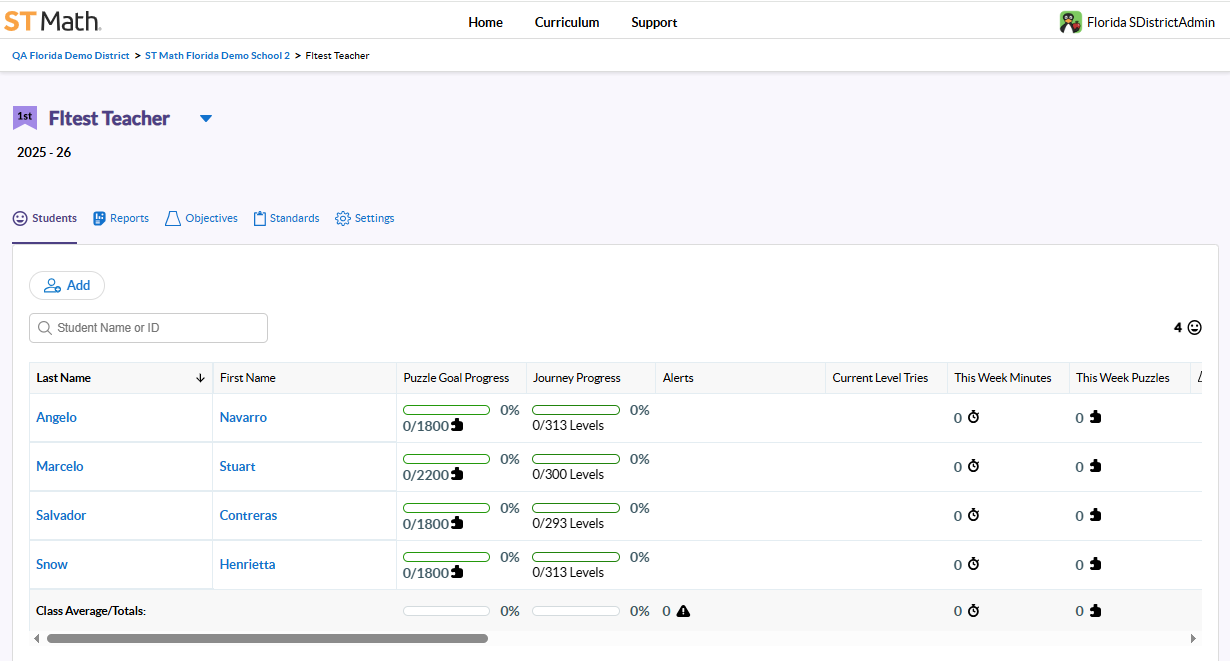This screenshot has height=661, width=1230.
Task: Open the Support menu
Action: (x=654, y=22)
